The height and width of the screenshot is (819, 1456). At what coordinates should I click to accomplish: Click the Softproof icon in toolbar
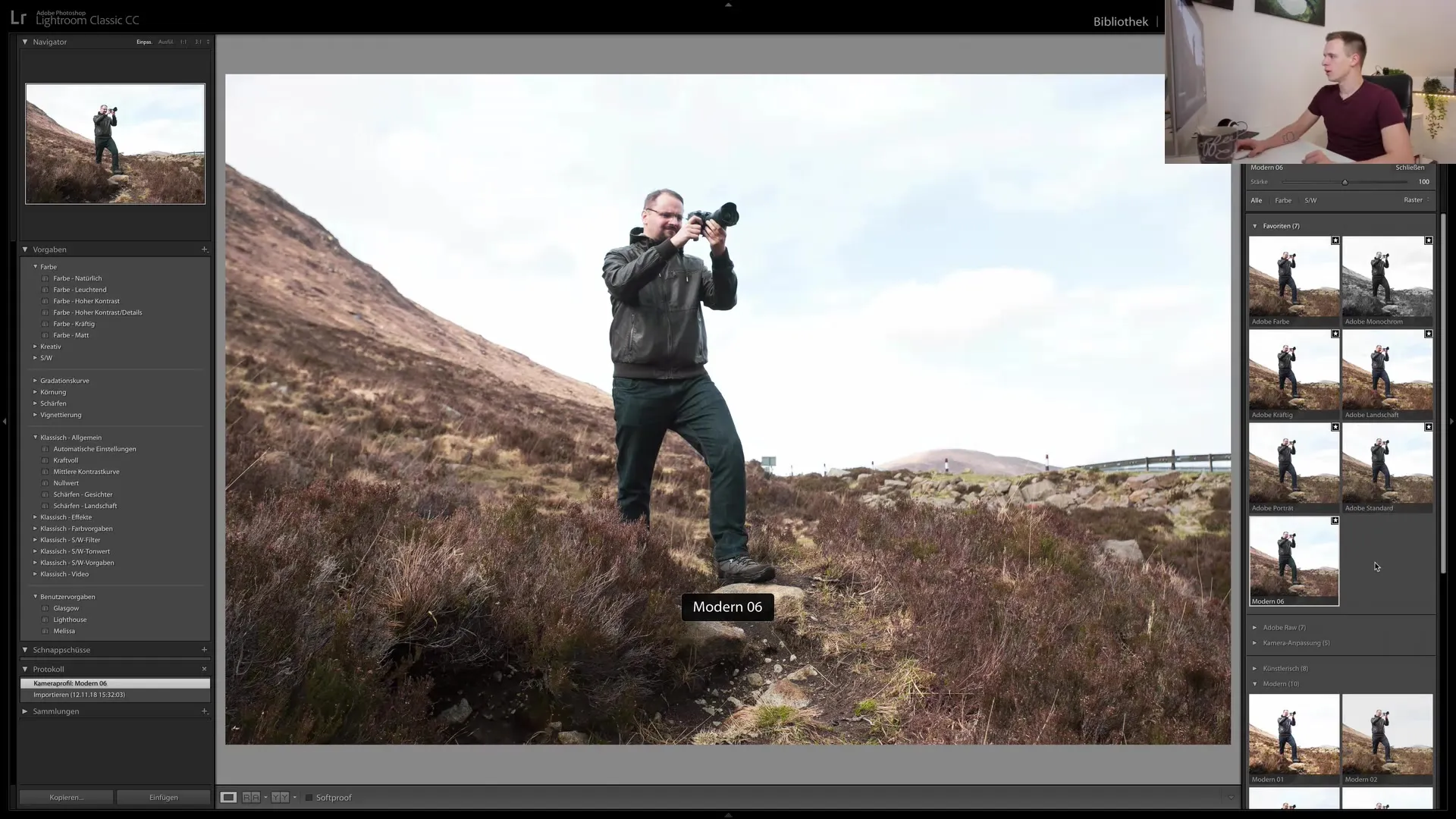pos(310,797)
